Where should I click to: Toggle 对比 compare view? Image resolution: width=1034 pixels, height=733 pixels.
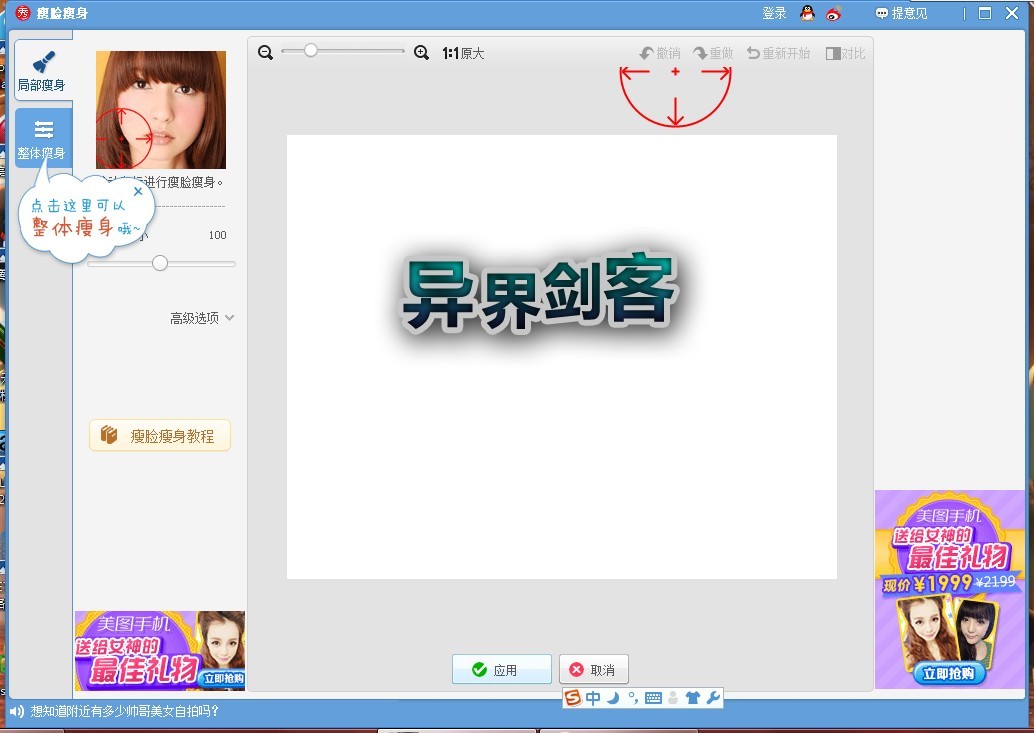[845, 53]
